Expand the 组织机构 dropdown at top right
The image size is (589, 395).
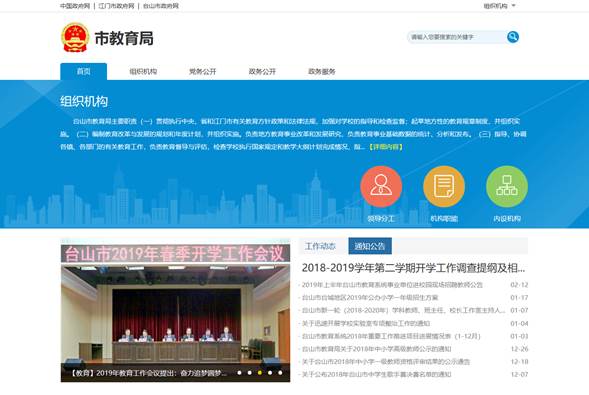(x=499, y=6)
